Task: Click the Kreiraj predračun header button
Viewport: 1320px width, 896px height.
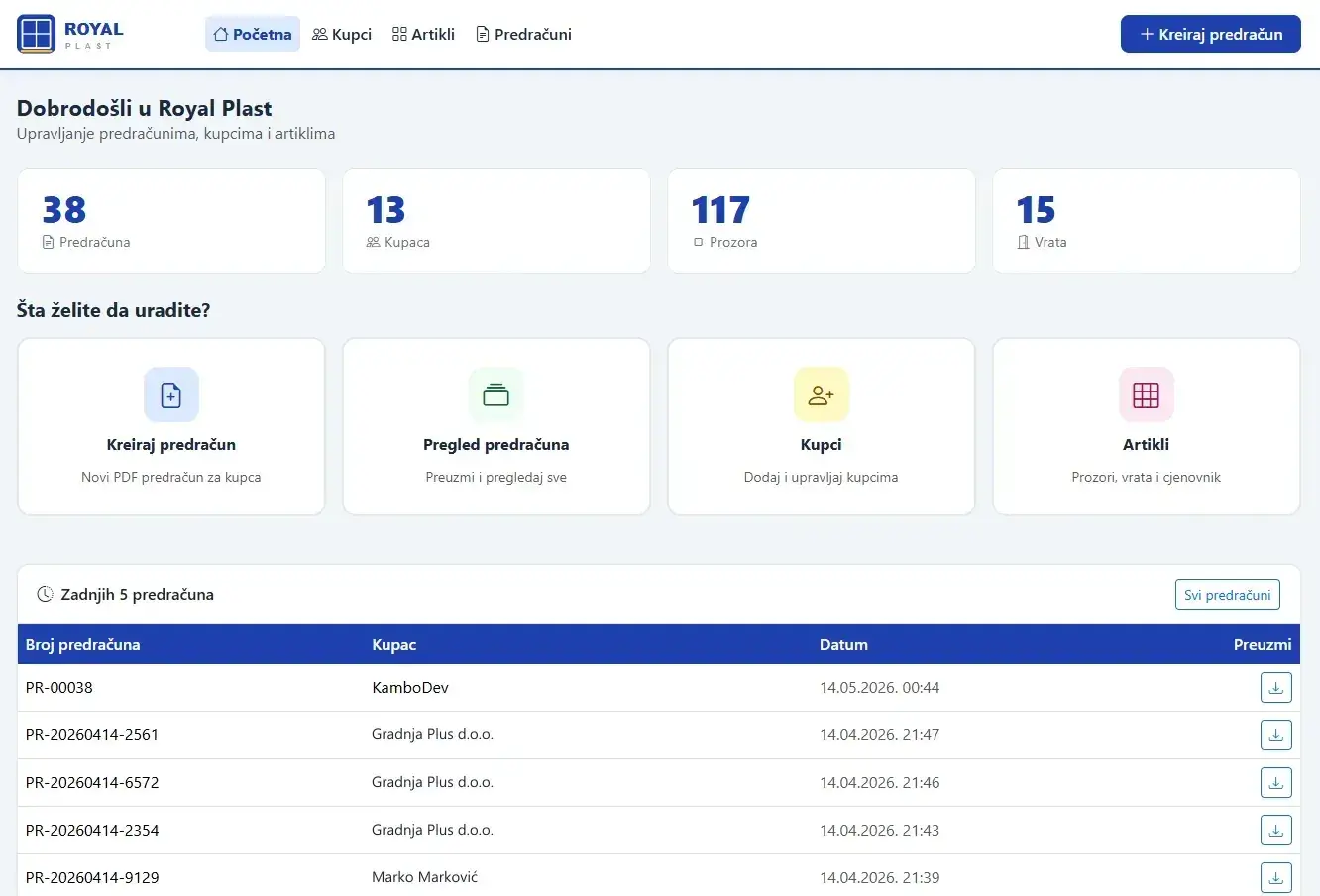Action: pos(1210,34)
